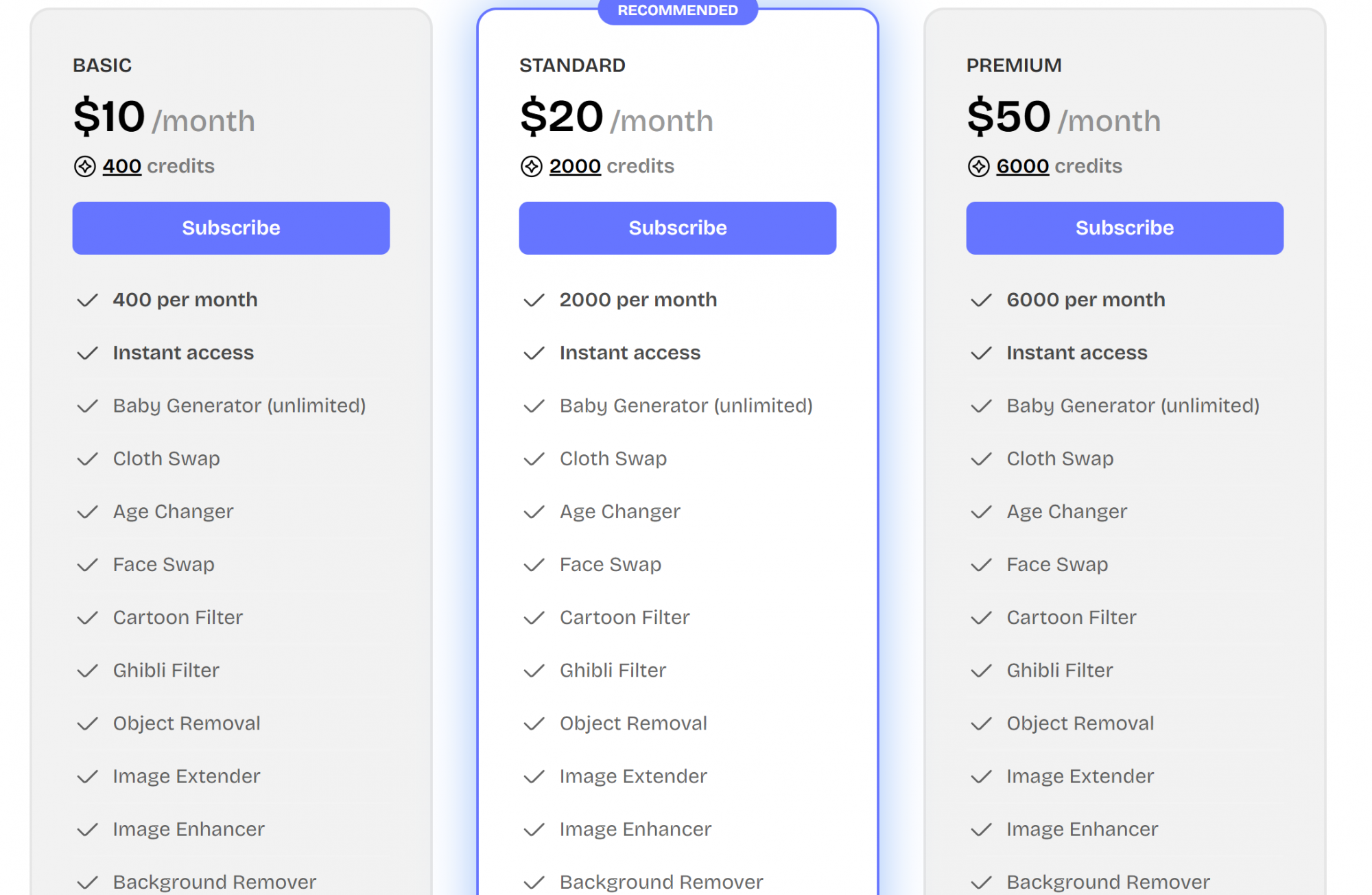Open the 2000 credits link

click(x=575, y=166)
